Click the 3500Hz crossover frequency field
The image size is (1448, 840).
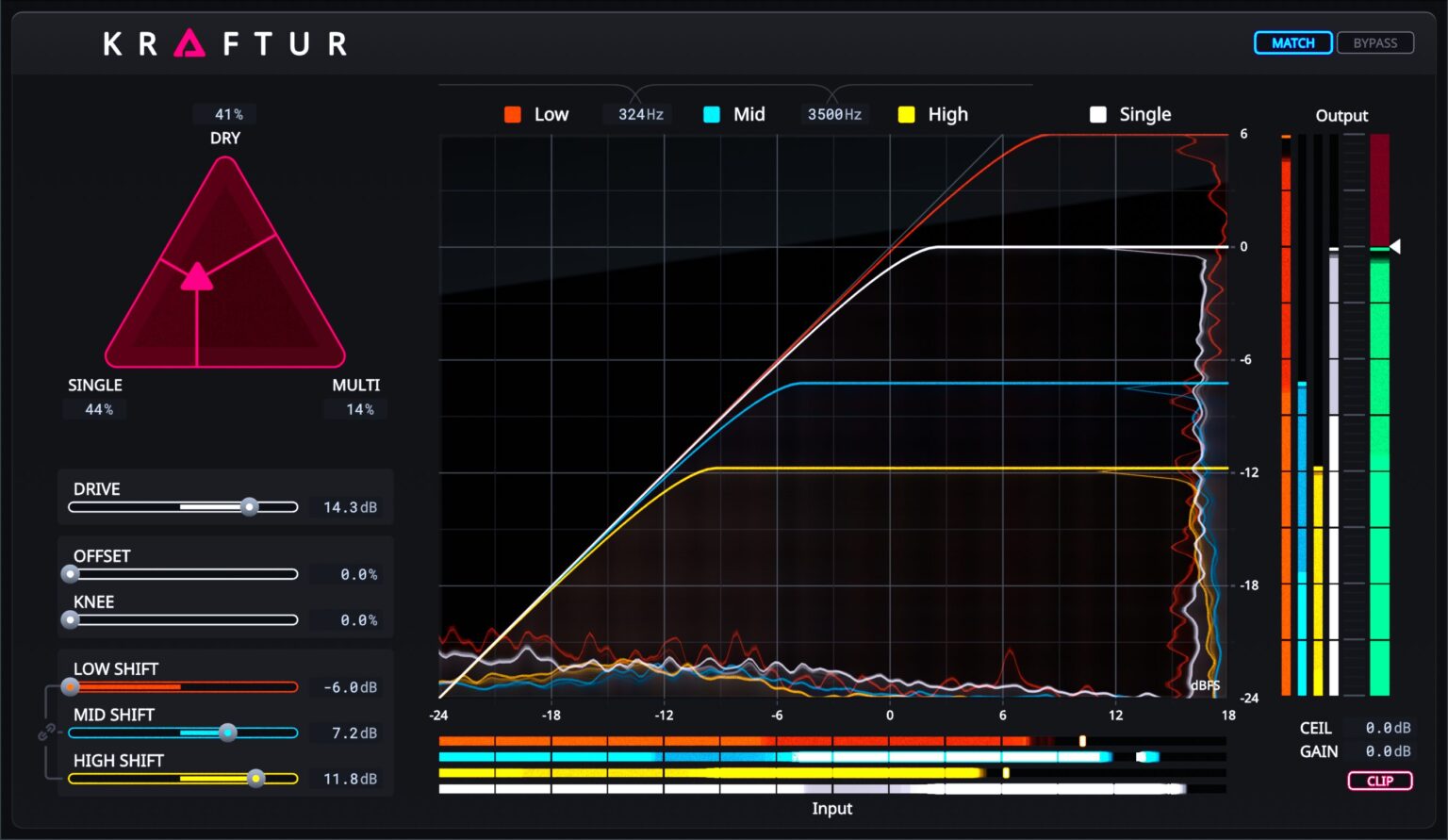click(x=834, y=115)
